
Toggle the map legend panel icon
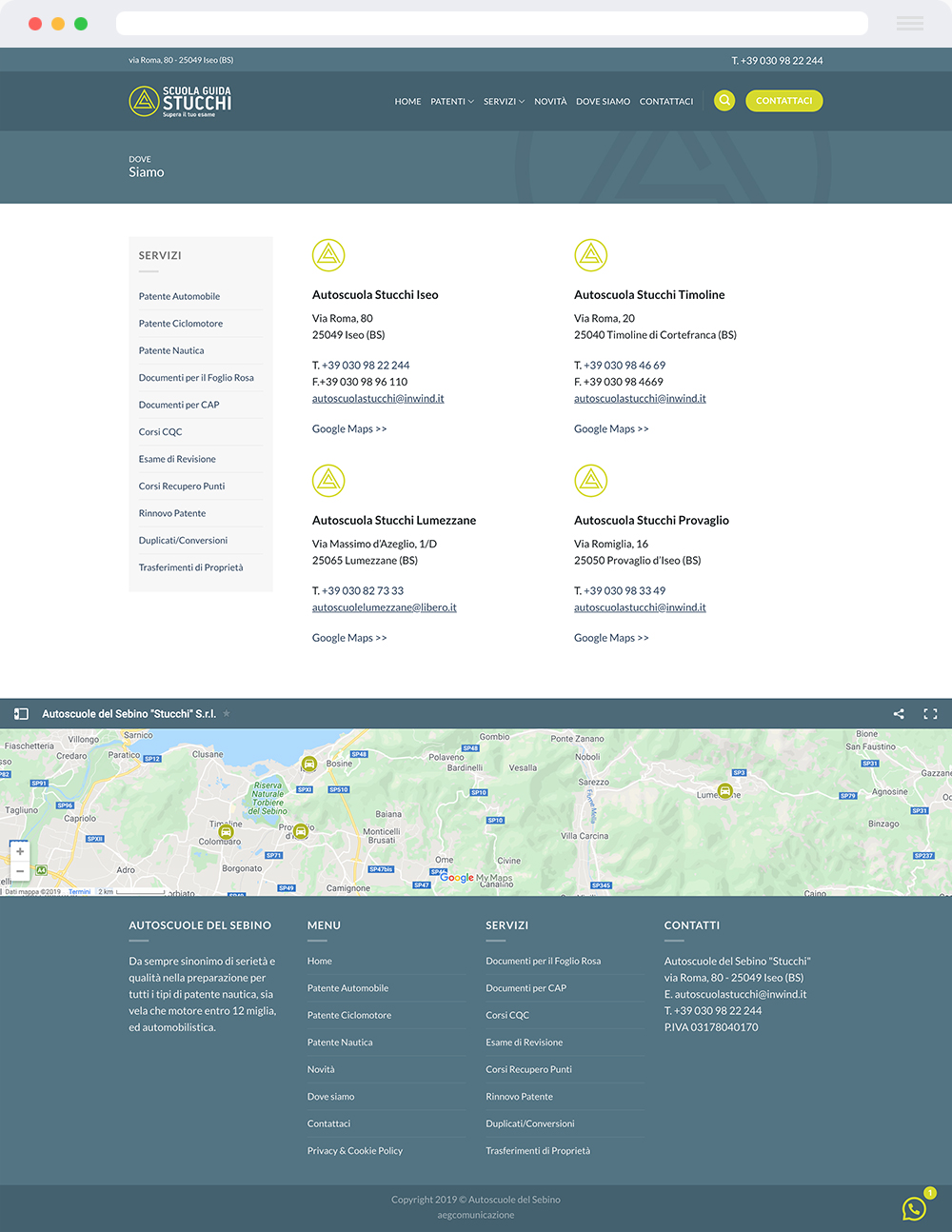coord(21,713)
